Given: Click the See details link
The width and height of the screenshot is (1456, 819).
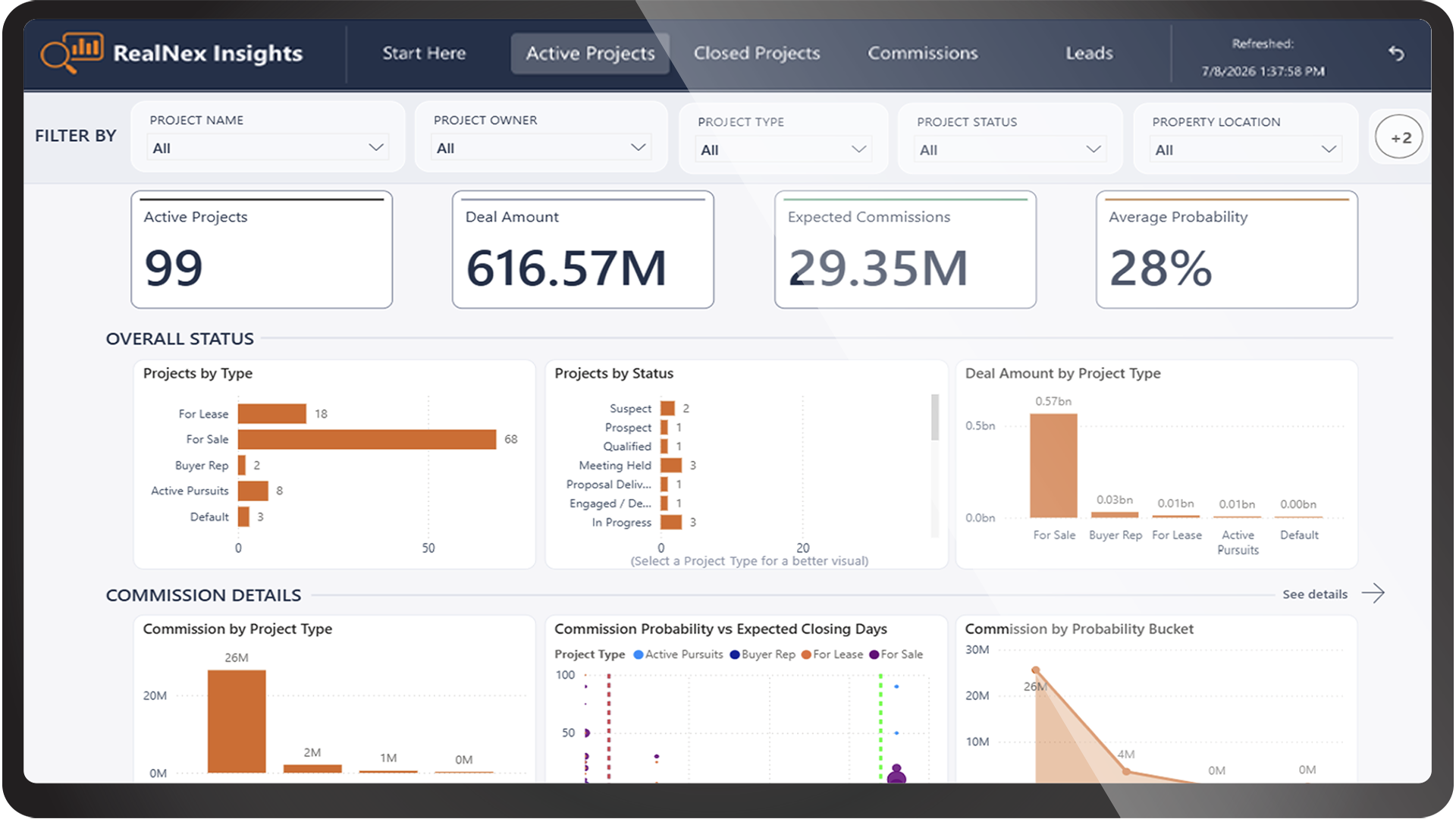Looking at the screenshot, I should point(1315,594).
